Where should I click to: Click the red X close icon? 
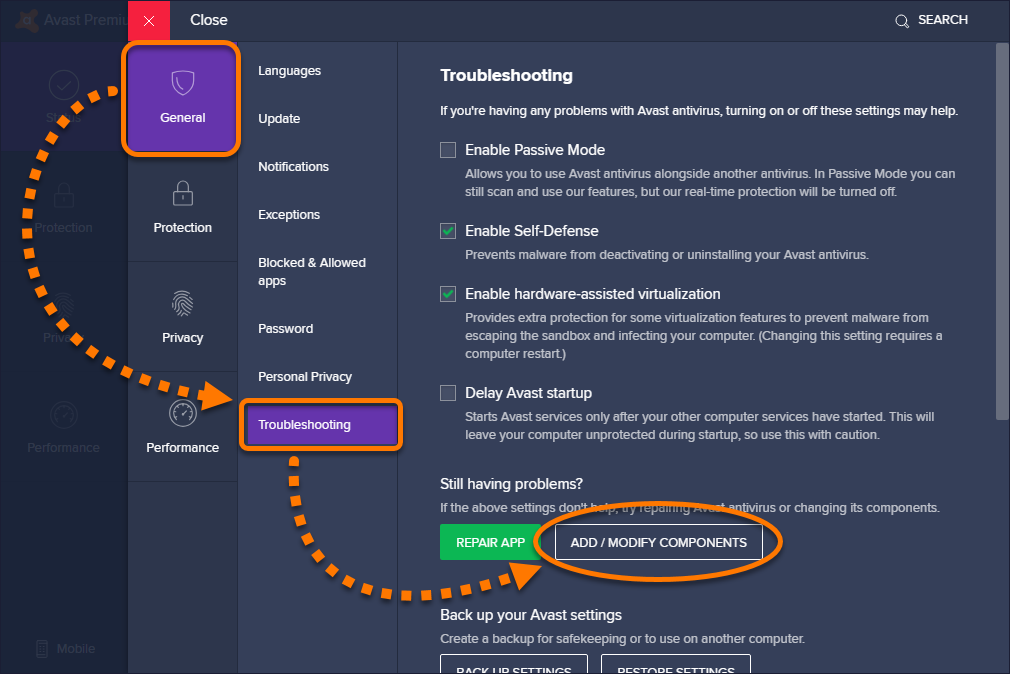tap(149, 20)
